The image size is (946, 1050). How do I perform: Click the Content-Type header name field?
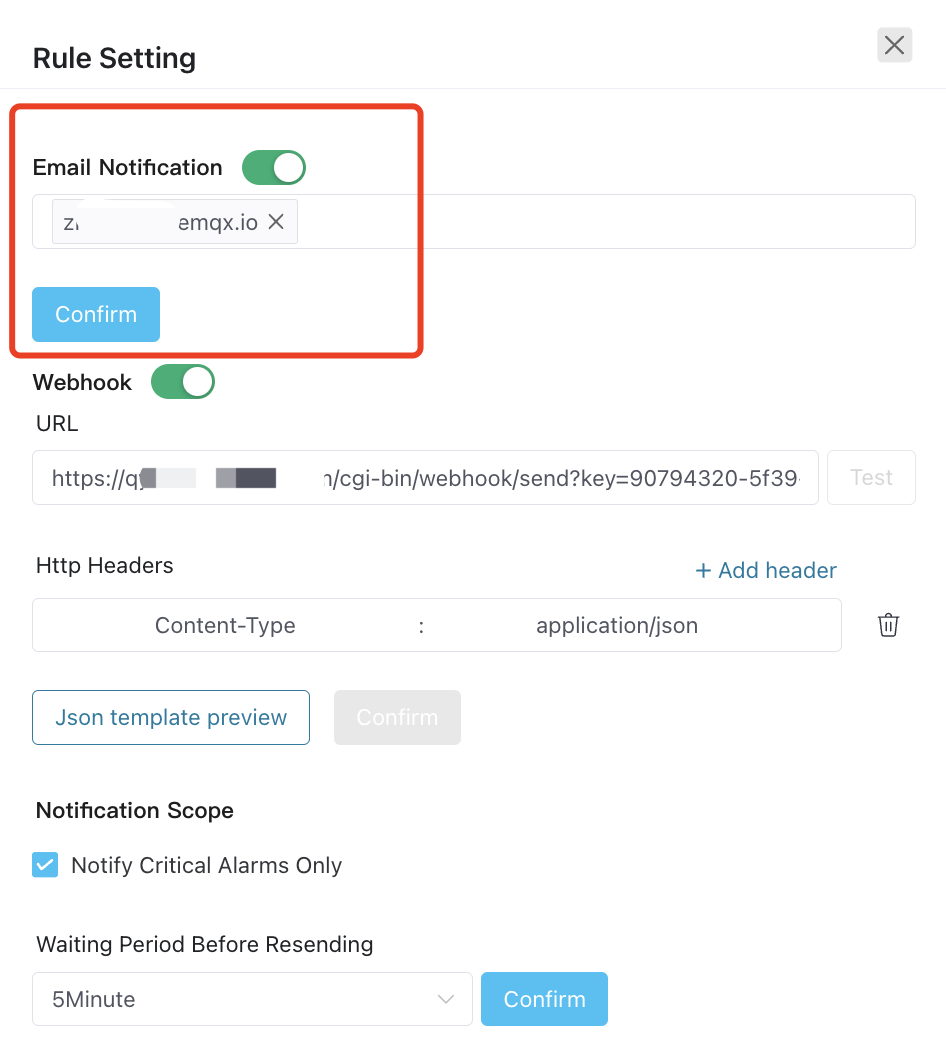225,626
